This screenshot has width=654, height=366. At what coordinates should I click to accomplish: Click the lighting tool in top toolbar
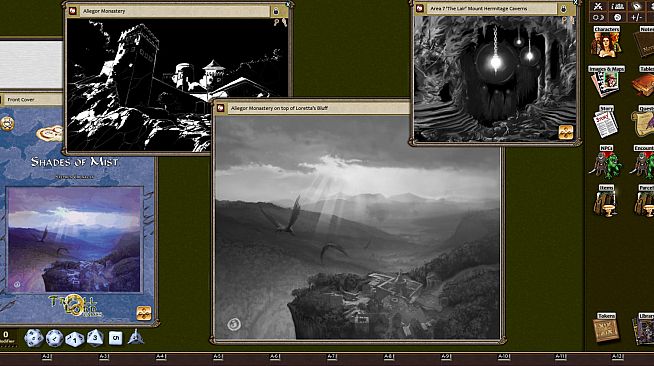636,6
